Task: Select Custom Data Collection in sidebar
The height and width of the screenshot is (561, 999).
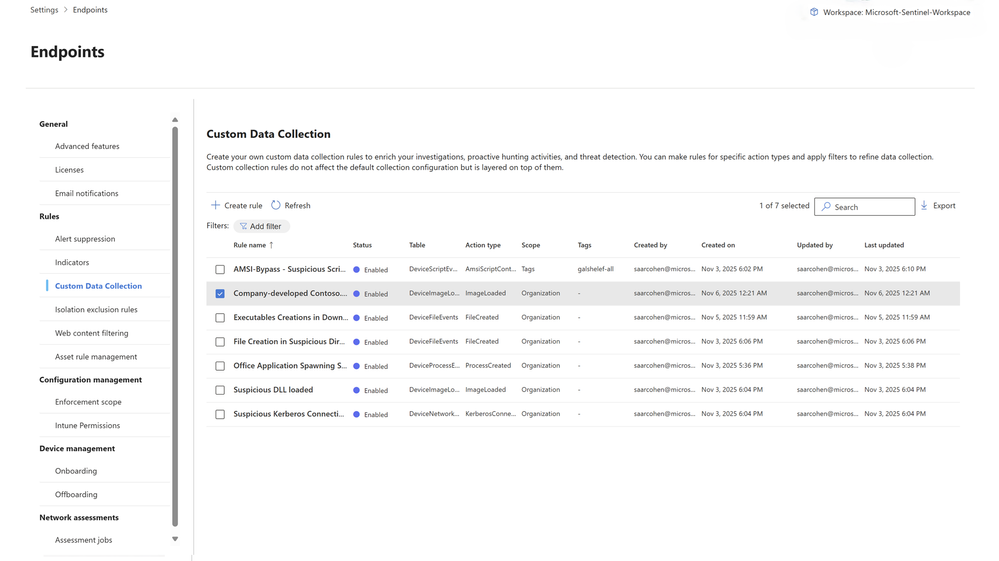Action: [98, 286]
